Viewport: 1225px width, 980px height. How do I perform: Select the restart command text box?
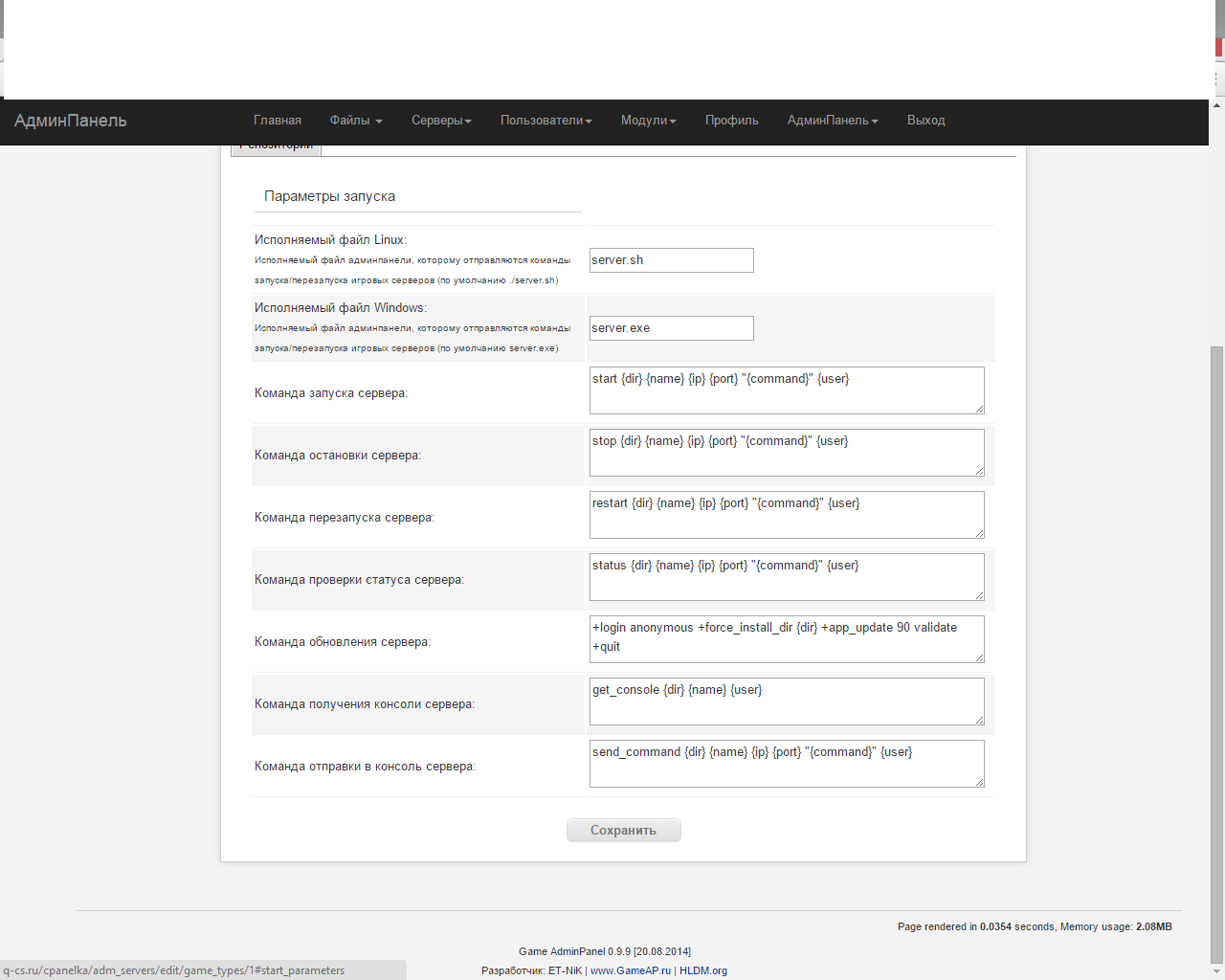[786, 515]
